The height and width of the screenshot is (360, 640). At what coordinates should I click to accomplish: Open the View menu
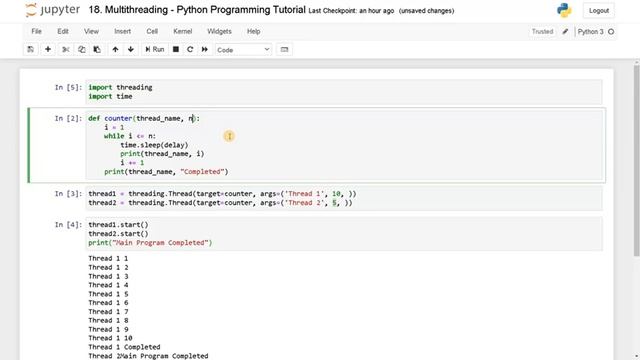(91, 31)
